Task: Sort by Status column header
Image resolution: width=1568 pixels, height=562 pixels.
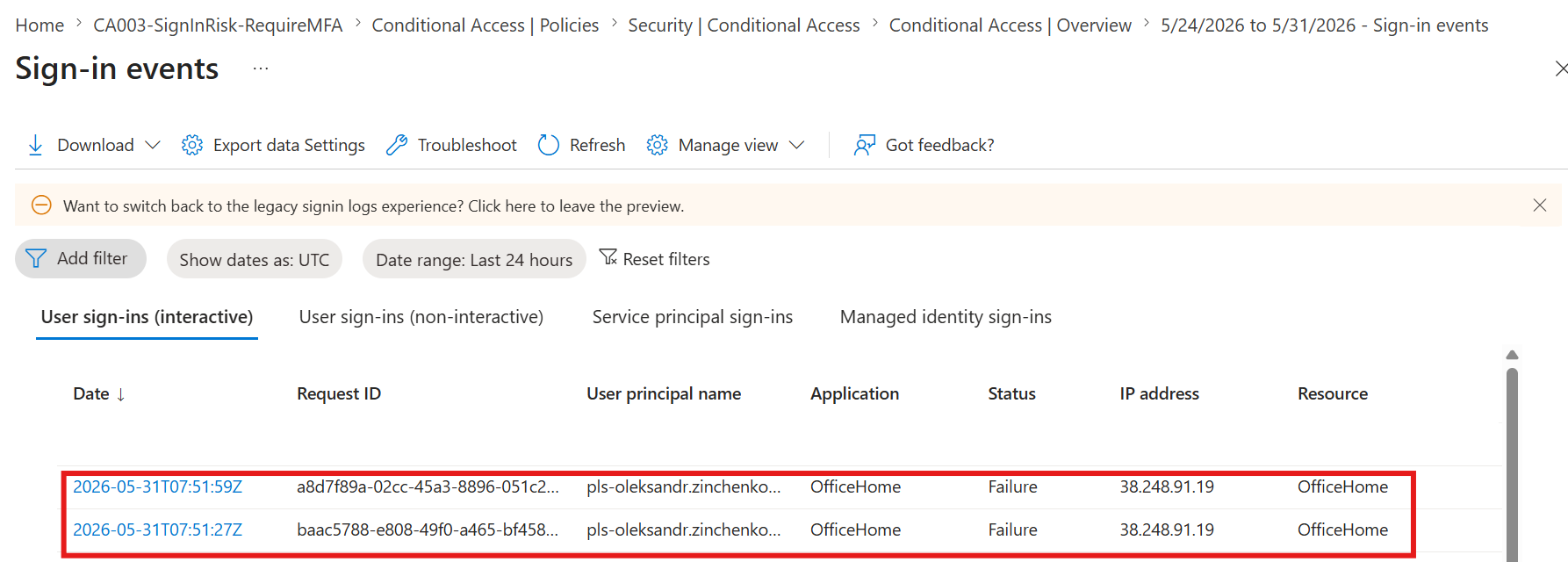Action: (x=1012, y=393)
